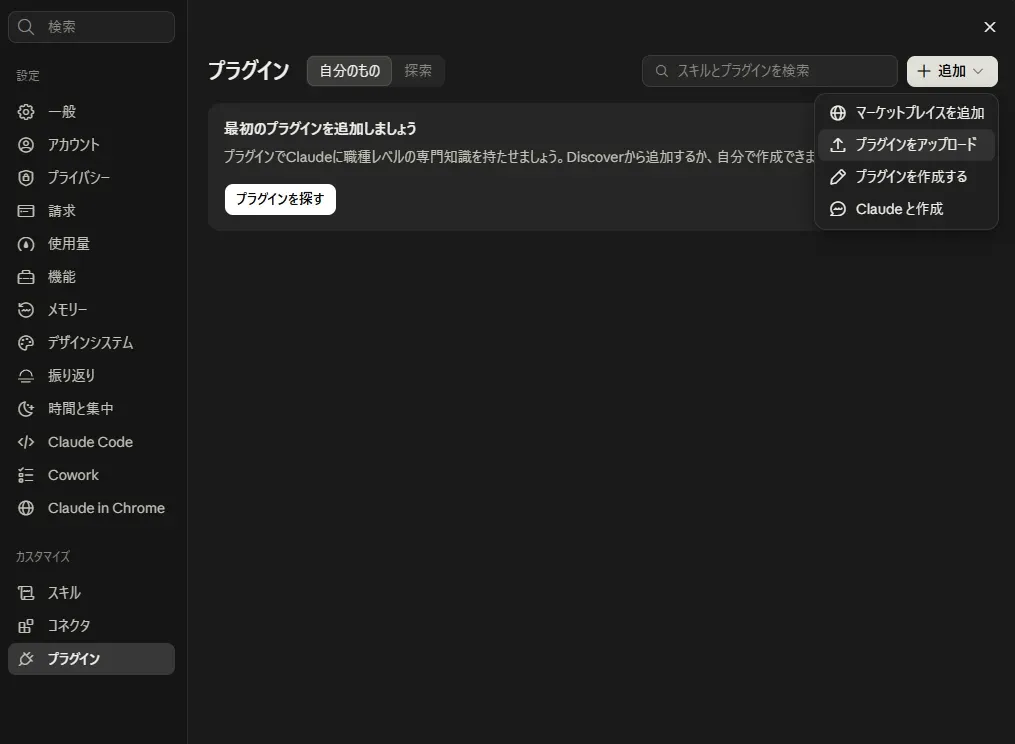Open the アカウント settings page
Viewport: 1015px width, 744px height.
tap(91, 145)
